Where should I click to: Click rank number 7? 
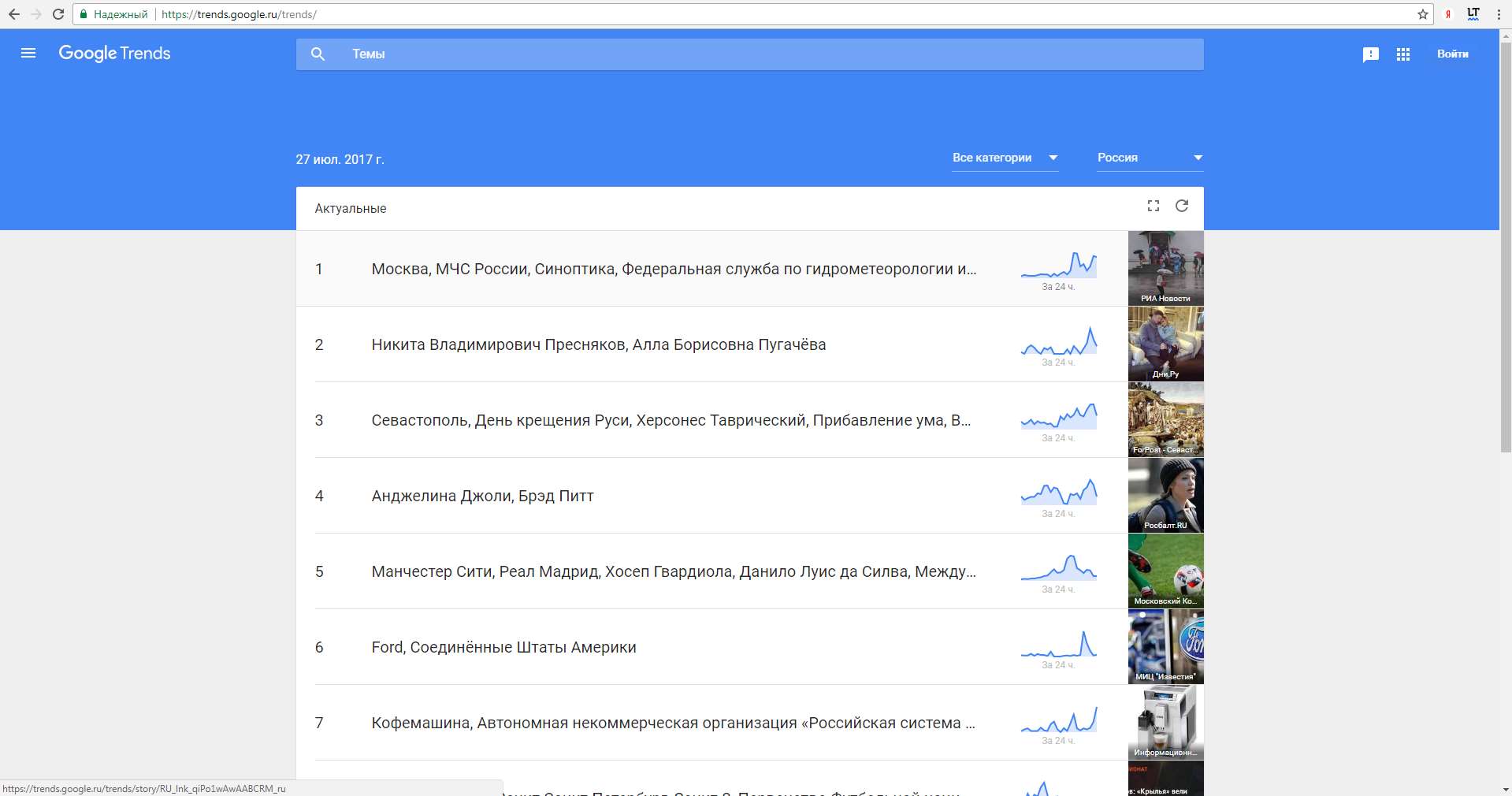[x=319, y=723]
